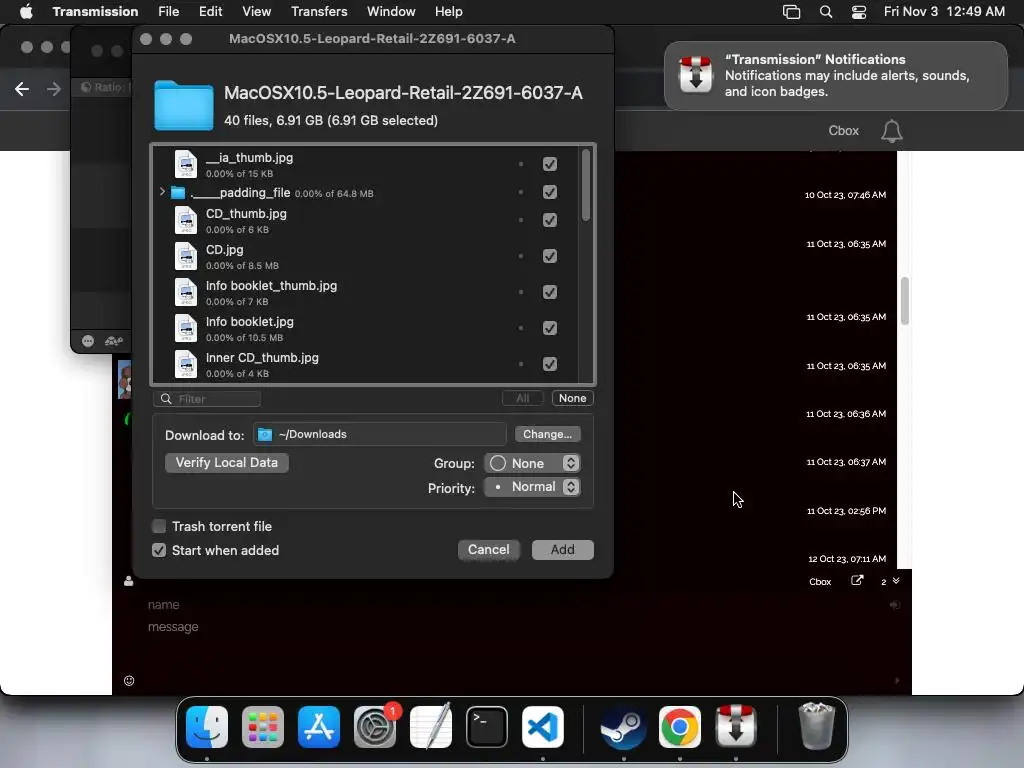The height and width of the screenshot is (768, 1024).
Task: Open the Transfers menu
Action: 319,11
